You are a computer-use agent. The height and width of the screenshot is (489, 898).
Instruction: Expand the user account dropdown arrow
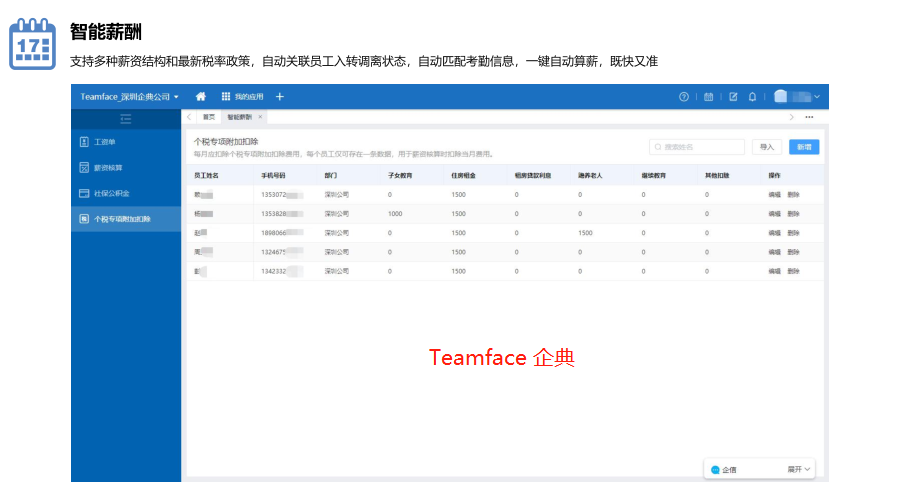pos(817,97)
